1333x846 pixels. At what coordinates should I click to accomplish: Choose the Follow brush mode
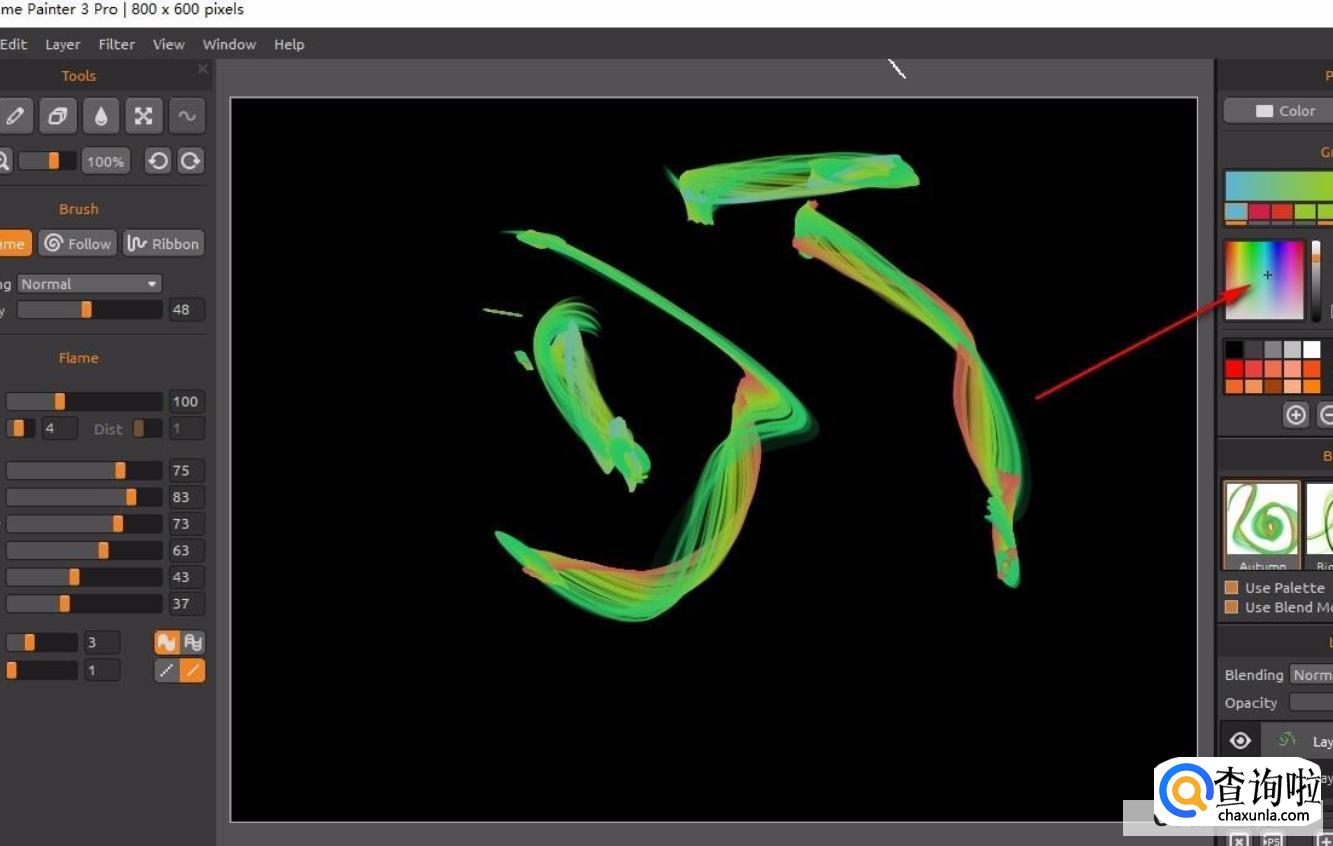coord(78,243)
